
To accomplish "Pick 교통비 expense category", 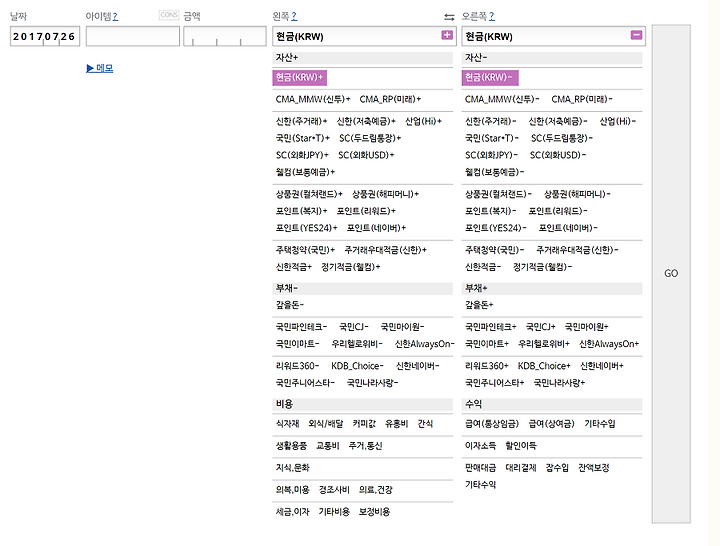I will point(328,446).
